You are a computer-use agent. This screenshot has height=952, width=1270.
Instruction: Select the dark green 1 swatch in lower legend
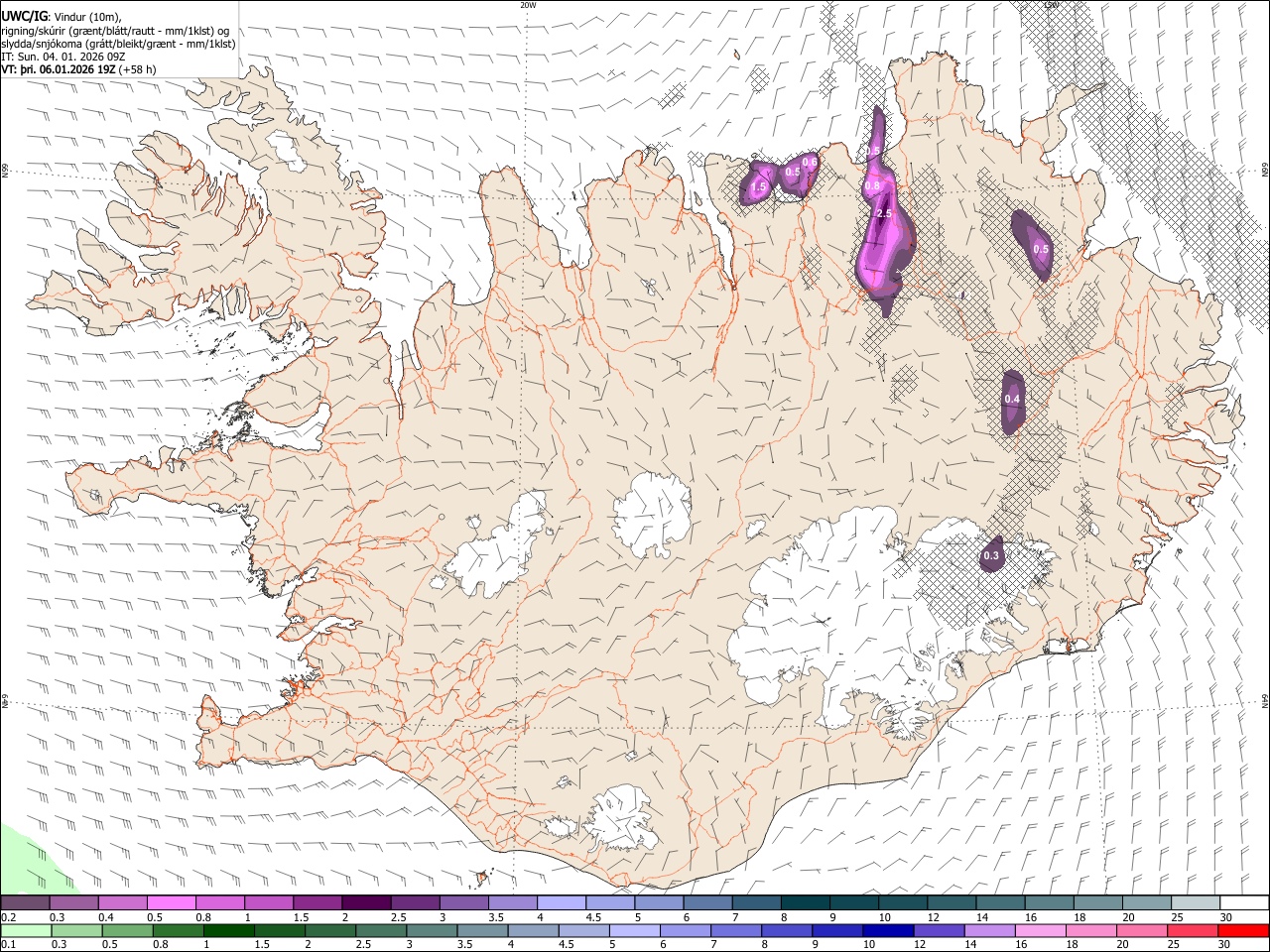click(x=229, y=930)
